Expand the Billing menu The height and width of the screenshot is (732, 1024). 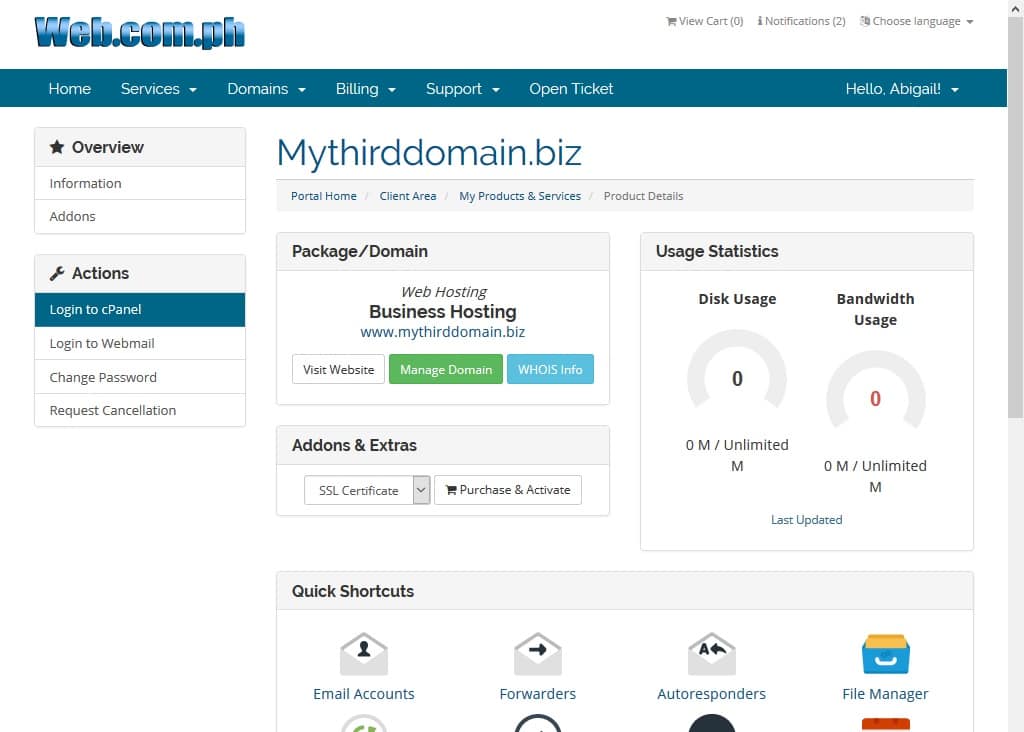pyautogui.click(x=366, y=89)
